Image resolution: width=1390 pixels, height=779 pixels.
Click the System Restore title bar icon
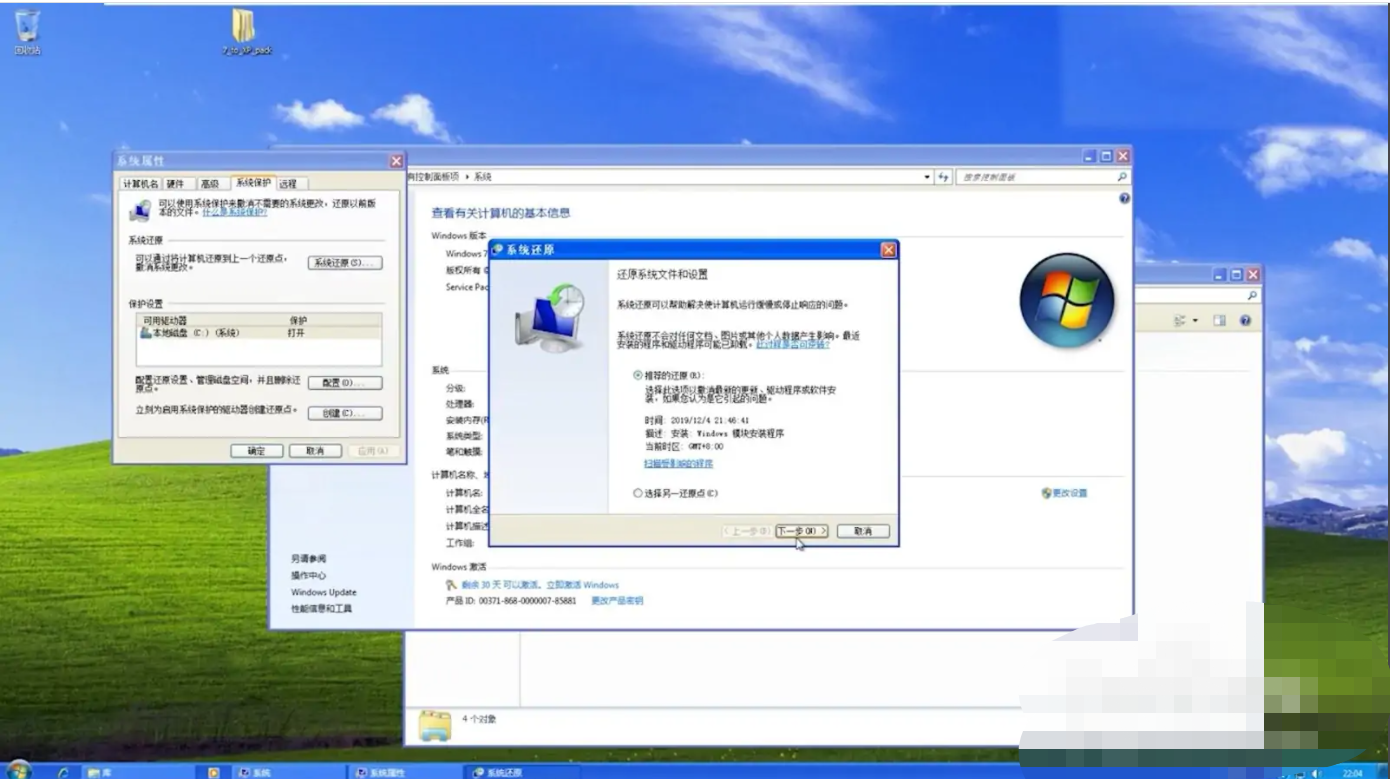point(498,250)
